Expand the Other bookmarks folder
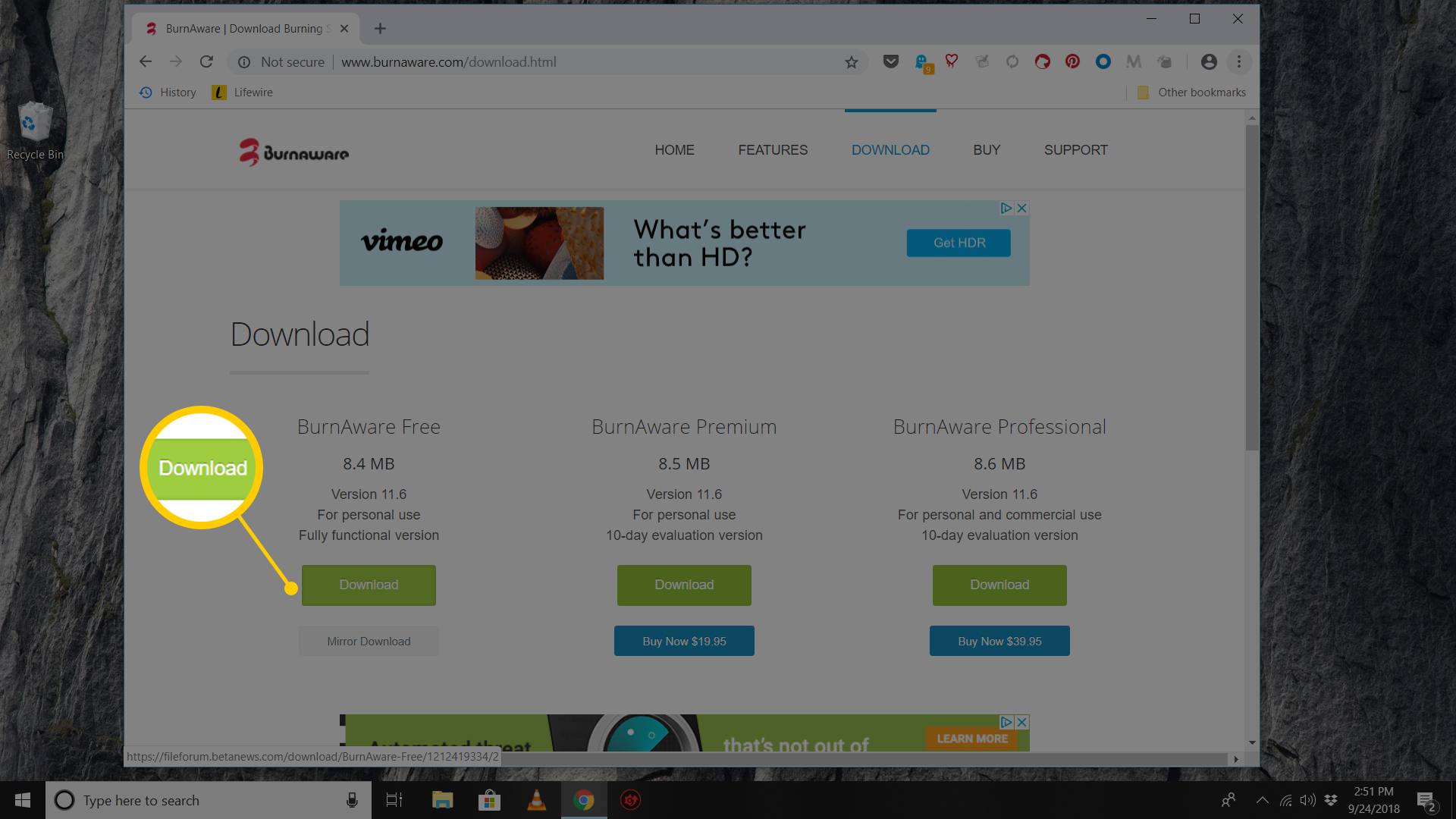This screenshot has width=1456, height=819. pos(1191,93)
